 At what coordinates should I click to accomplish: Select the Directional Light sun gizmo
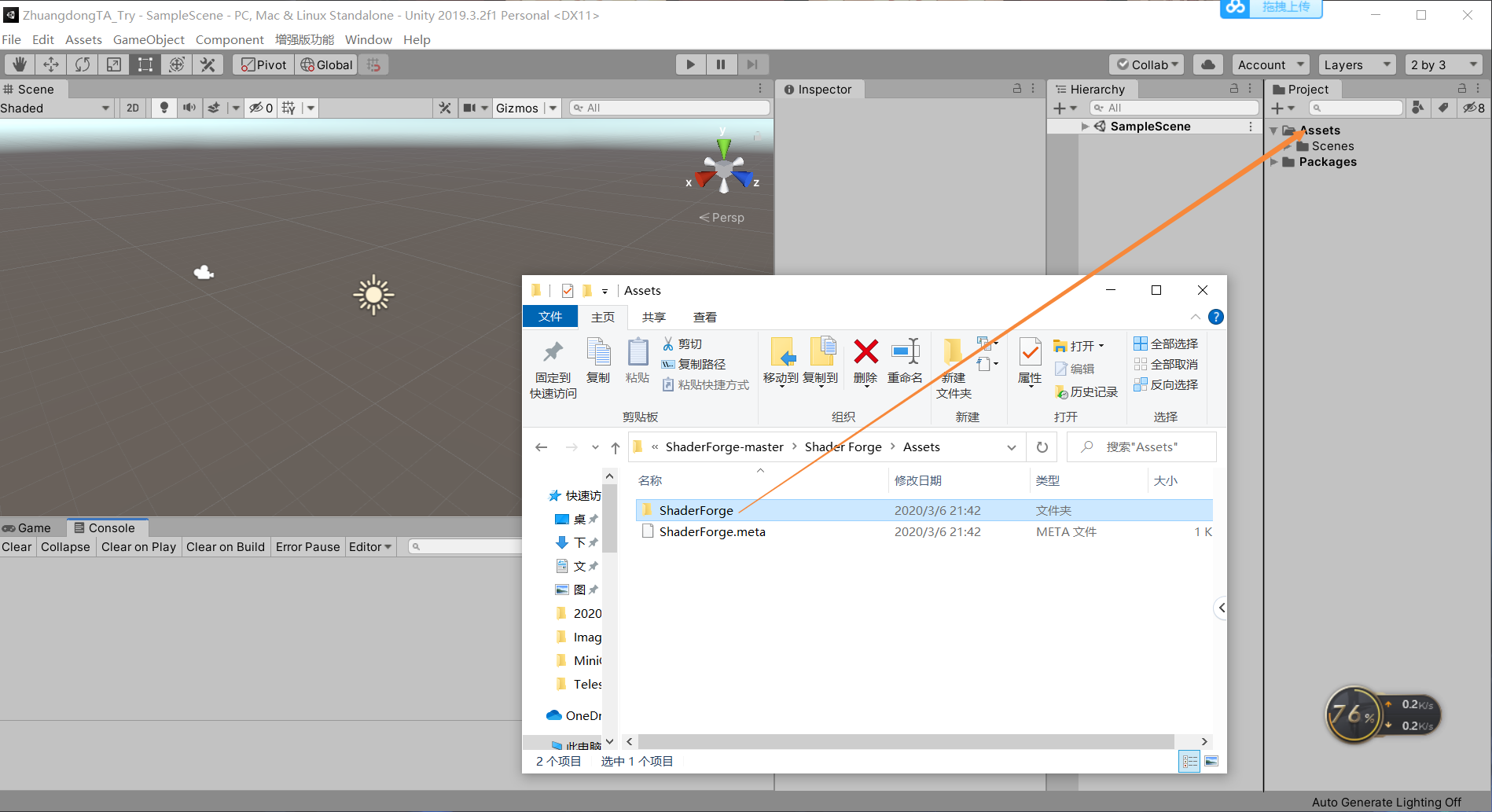373,295
